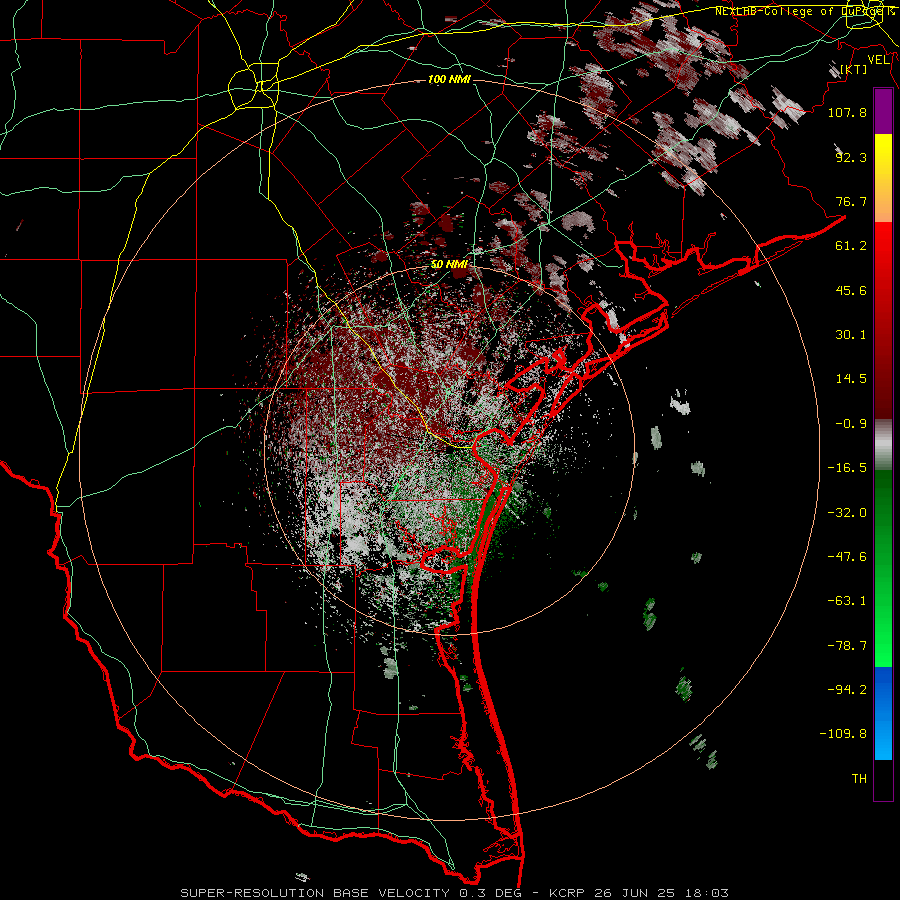Click the purple band of the color scale
Viewport: 900px width, 900px height.
click(x=883, y=111)
